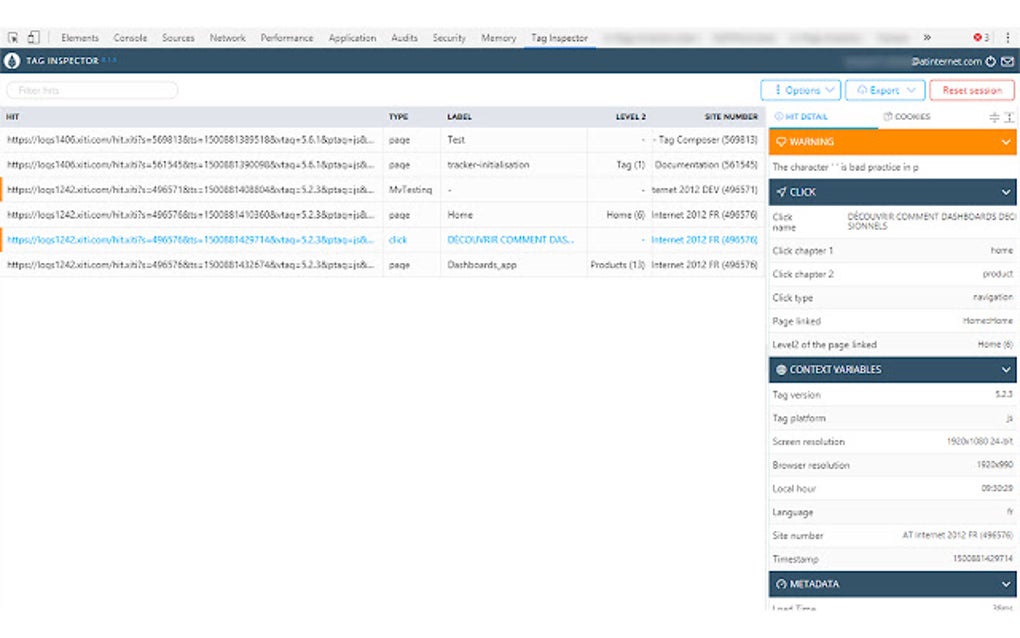Image resolution: width=1020 pixels, height=638 pixels.
Task: Click inside the Filter hits search field
Action: [91, 89]
